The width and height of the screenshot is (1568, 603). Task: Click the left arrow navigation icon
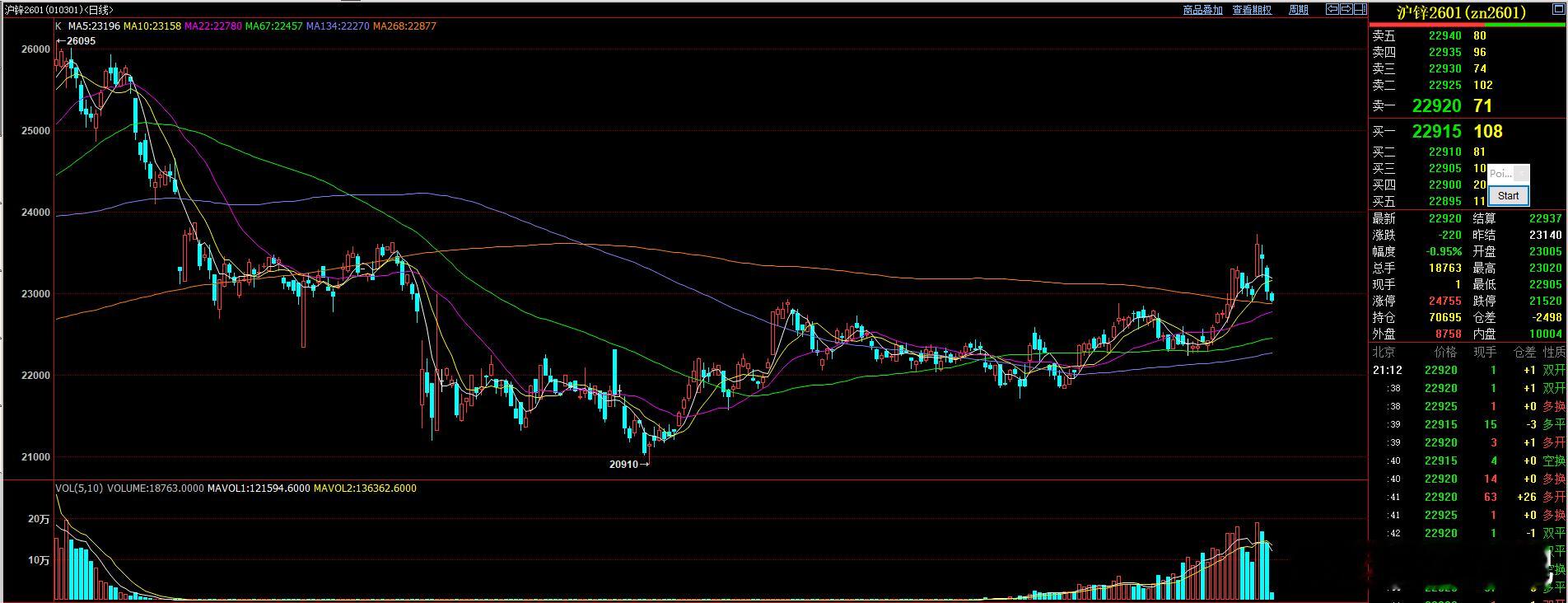coord(1332,9)
